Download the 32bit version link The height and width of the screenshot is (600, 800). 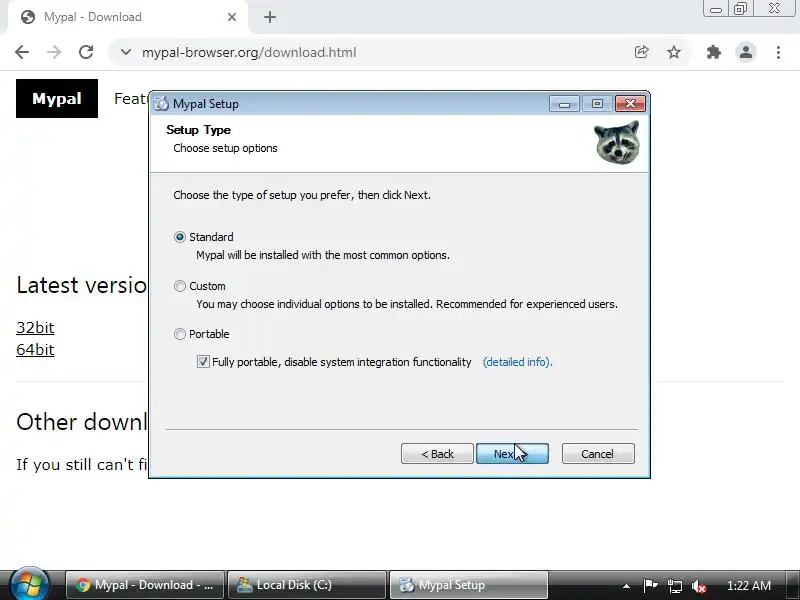tap(35, 328)
